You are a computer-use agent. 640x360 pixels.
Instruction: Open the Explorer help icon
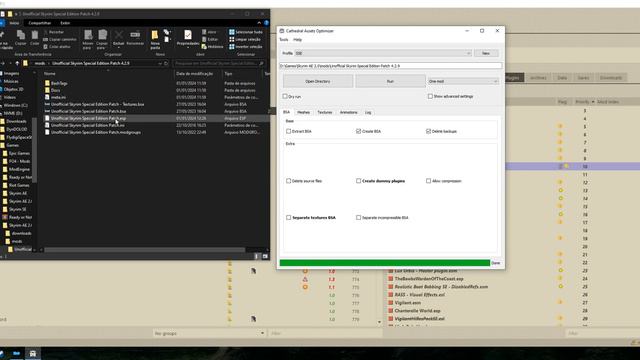coord(266,23)
